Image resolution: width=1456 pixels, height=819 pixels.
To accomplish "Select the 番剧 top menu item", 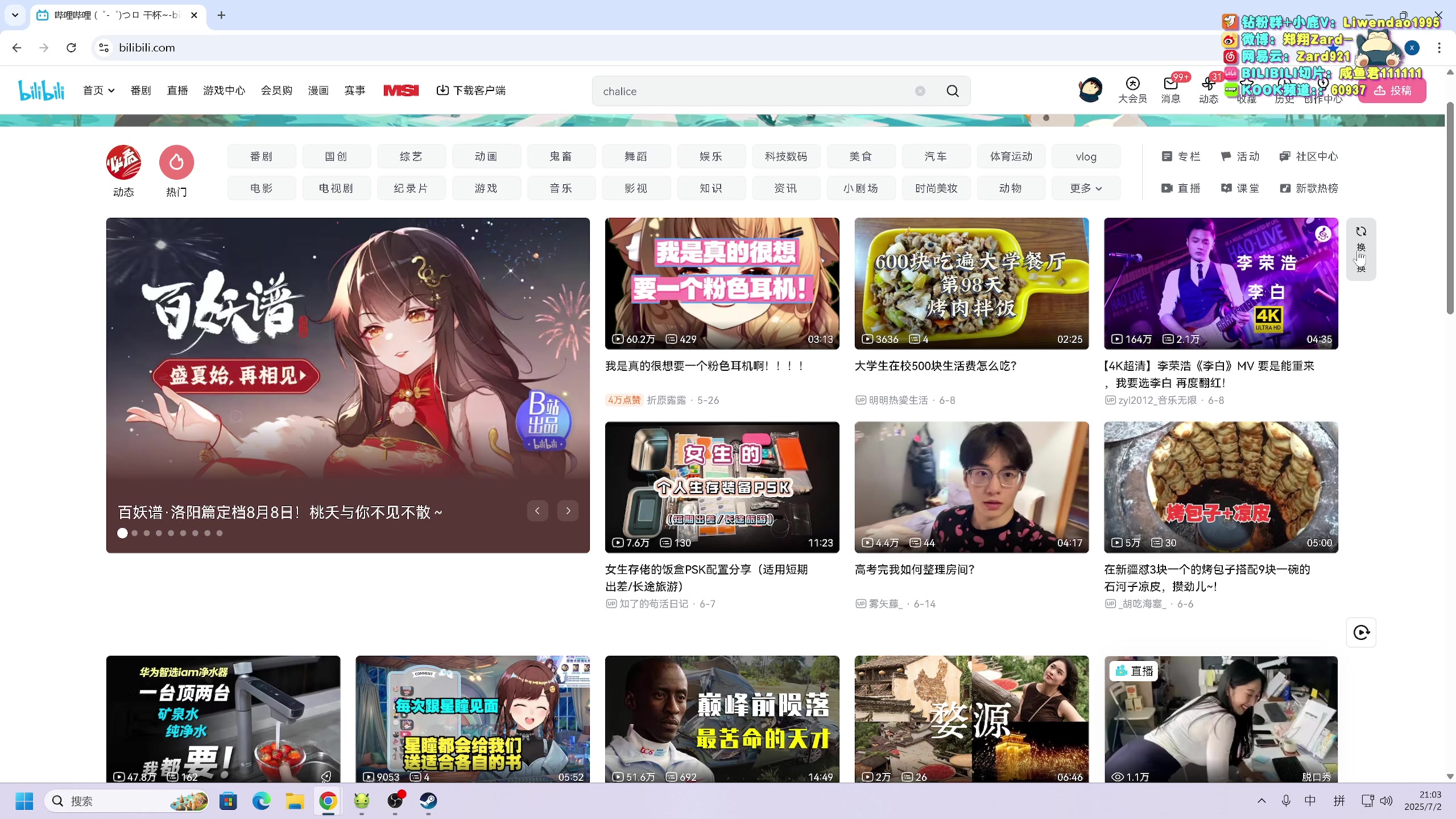I will [x=140, y=90].
